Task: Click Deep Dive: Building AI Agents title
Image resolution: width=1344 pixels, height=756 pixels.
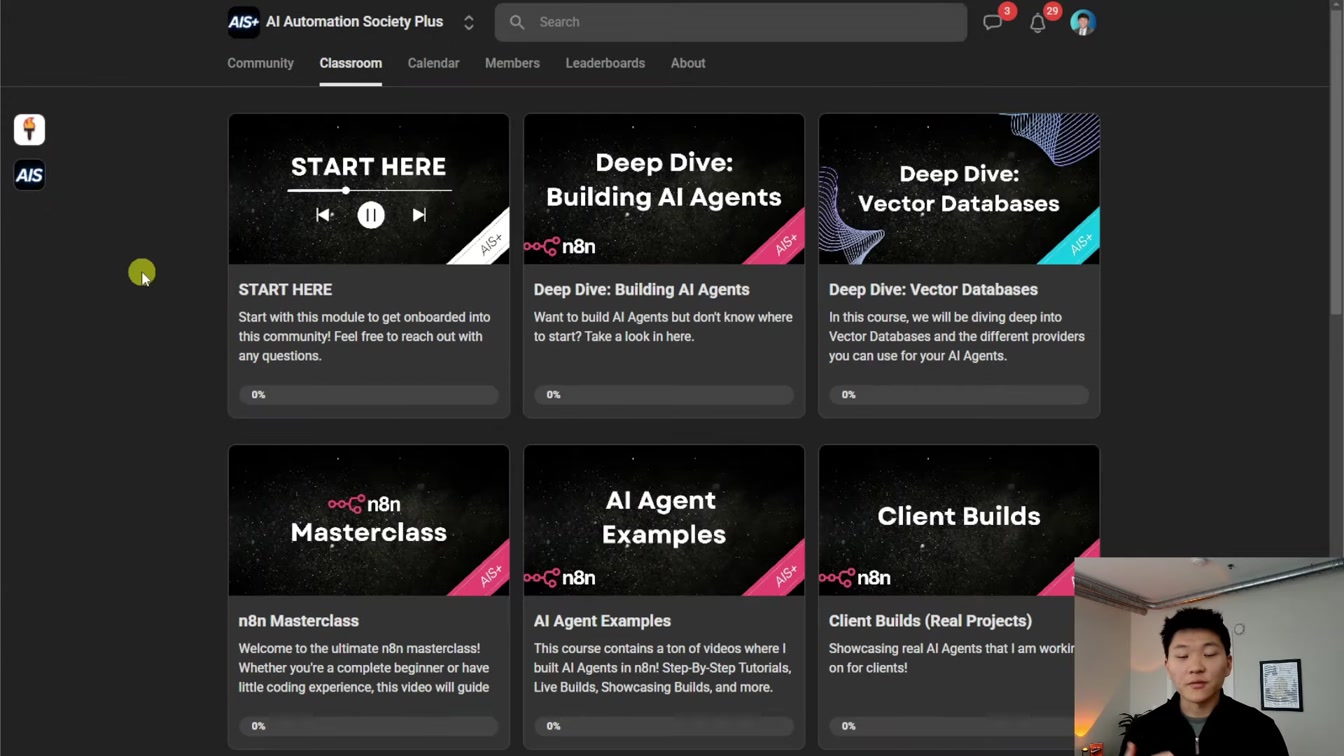Action: click(641, 289)
